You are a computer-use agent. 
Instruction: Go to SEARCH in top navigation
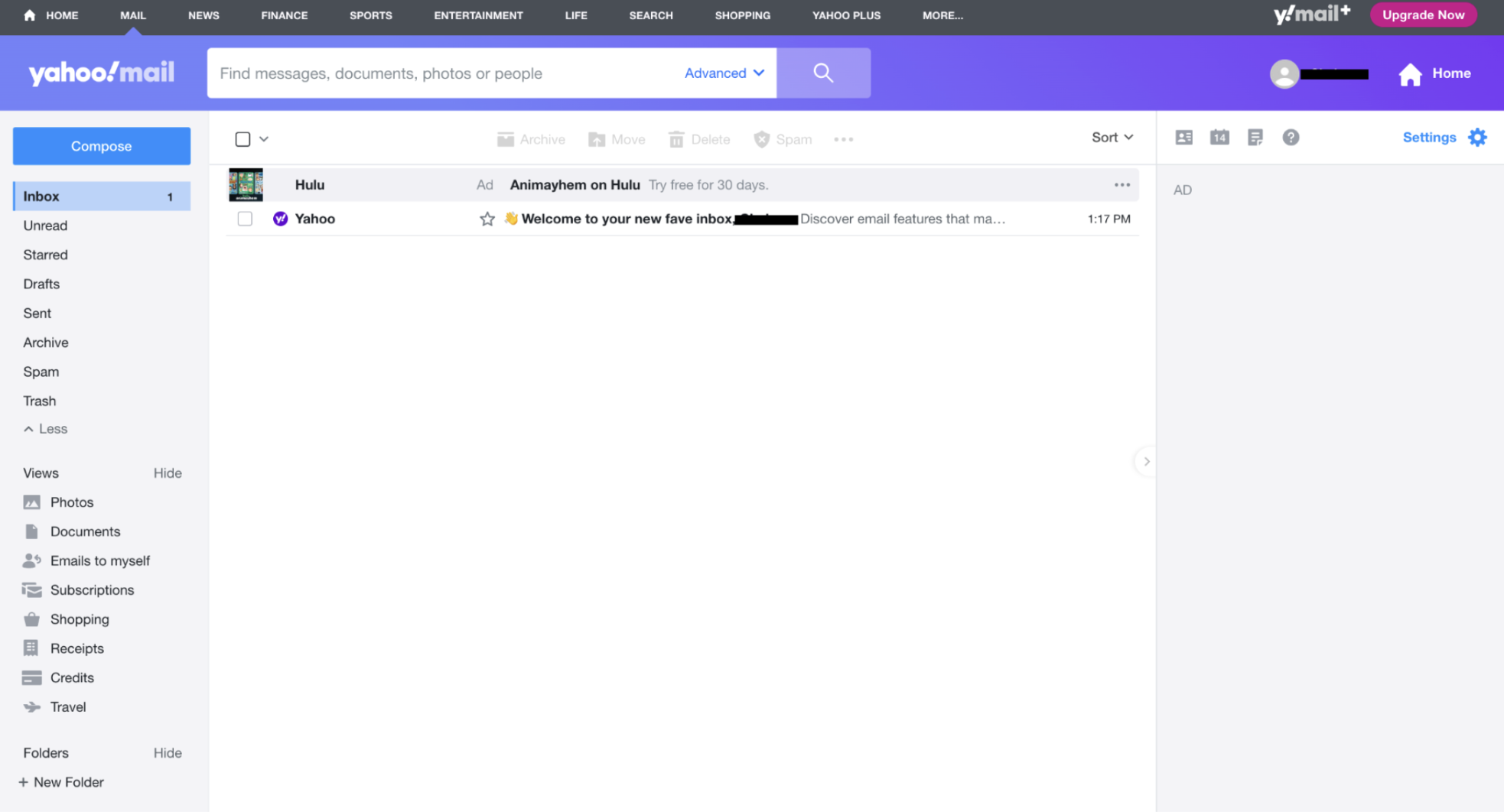(x=651, y=15)
